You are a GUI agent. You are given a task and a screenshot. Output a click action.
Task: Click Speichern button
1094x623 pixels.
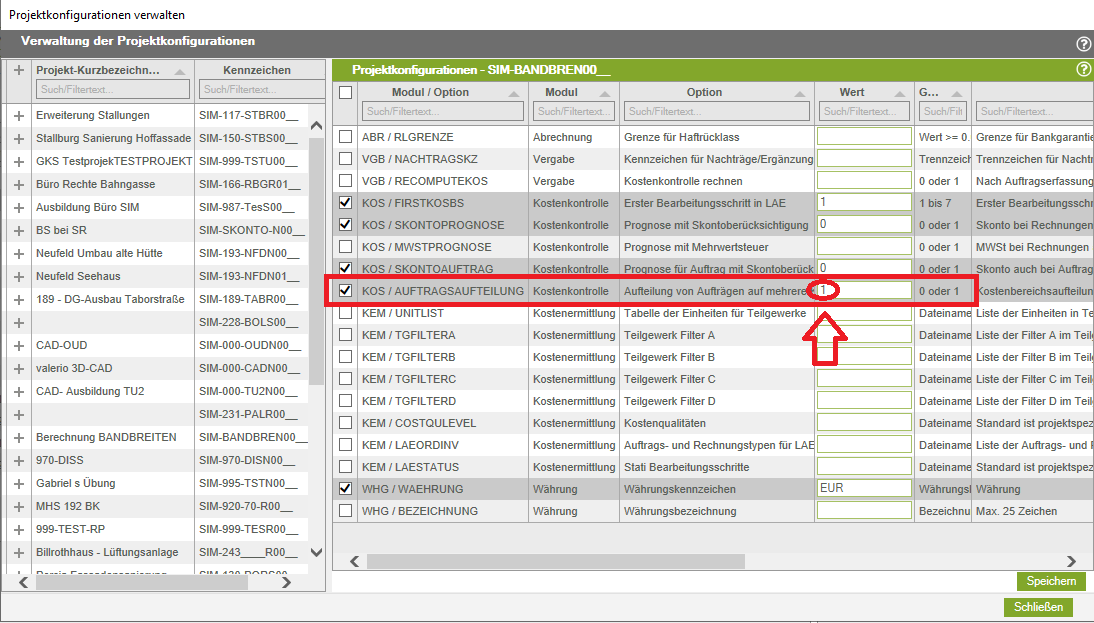1051,581
